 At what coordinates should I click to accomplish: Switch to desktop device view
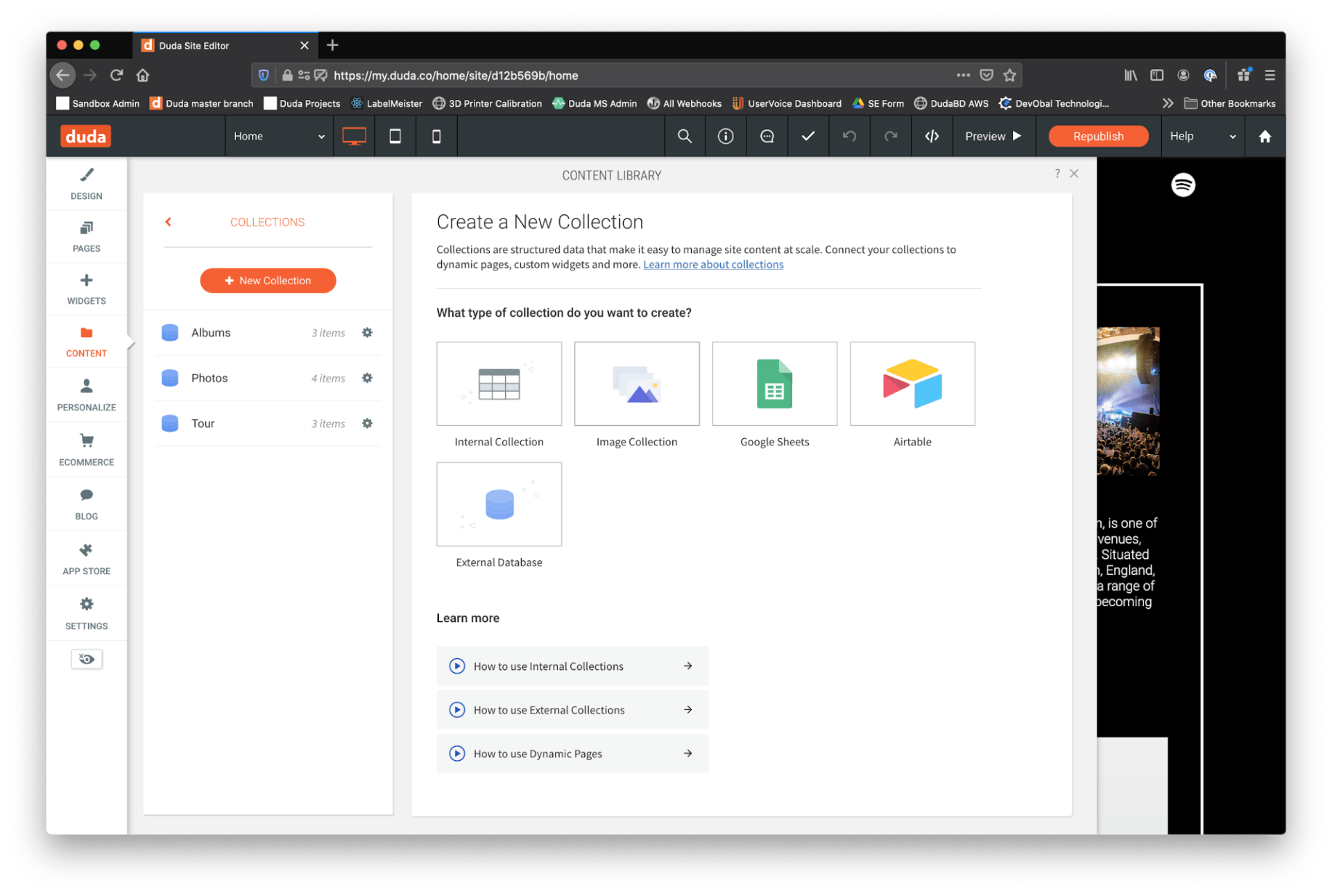click(354, 136)
